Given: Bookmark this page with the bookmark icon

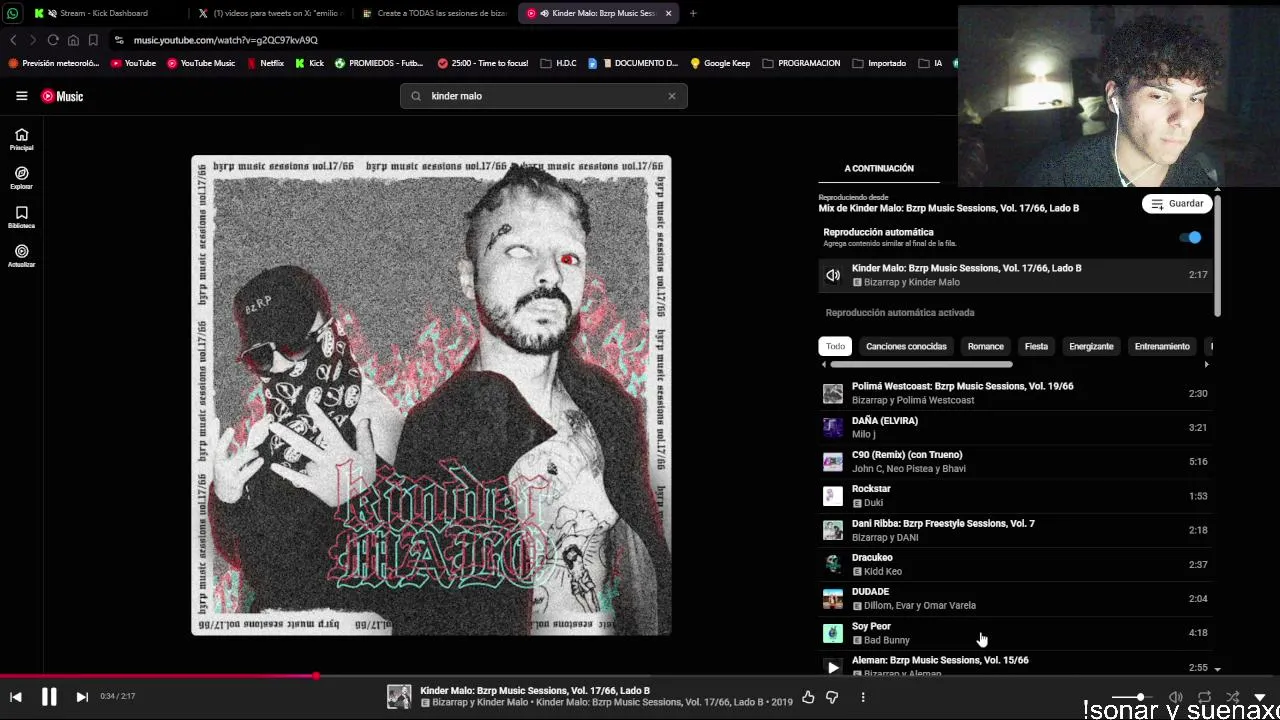Looking at the screenshot, I should pos(93,40).
